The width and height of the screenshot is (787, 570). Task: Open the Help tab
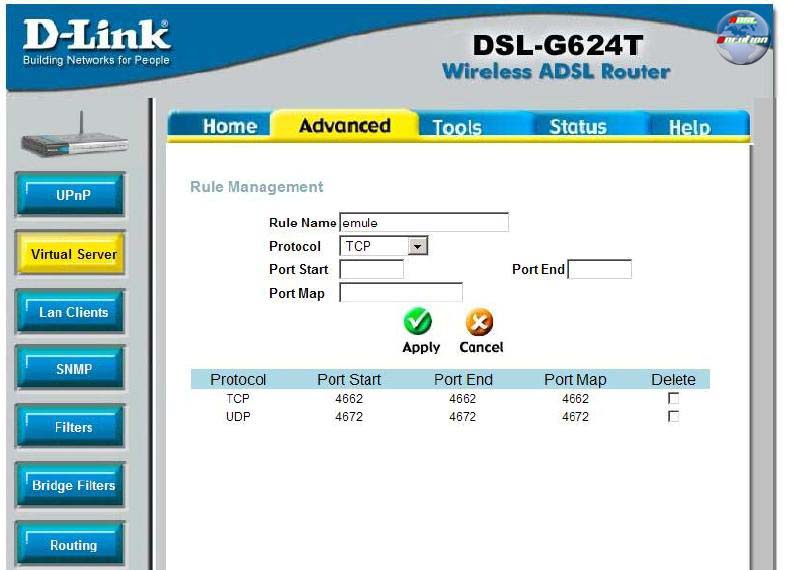coord(690,127)
